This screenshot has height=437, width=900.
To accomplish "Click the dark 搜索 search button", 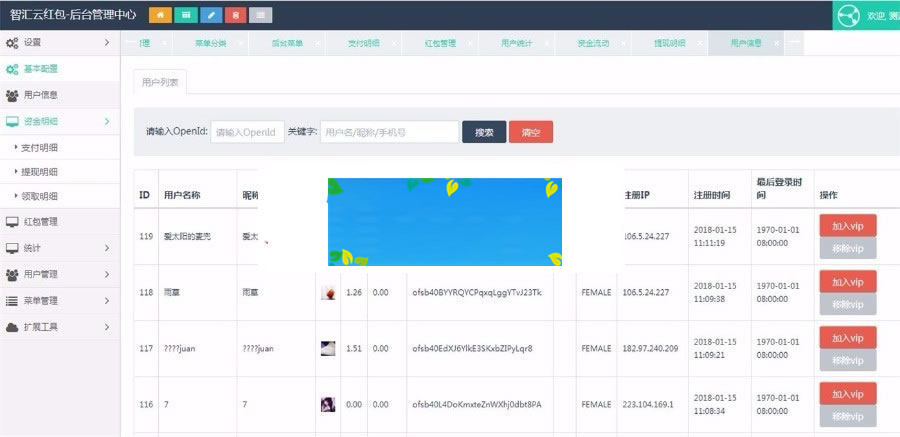I will (x=484, y=132).
